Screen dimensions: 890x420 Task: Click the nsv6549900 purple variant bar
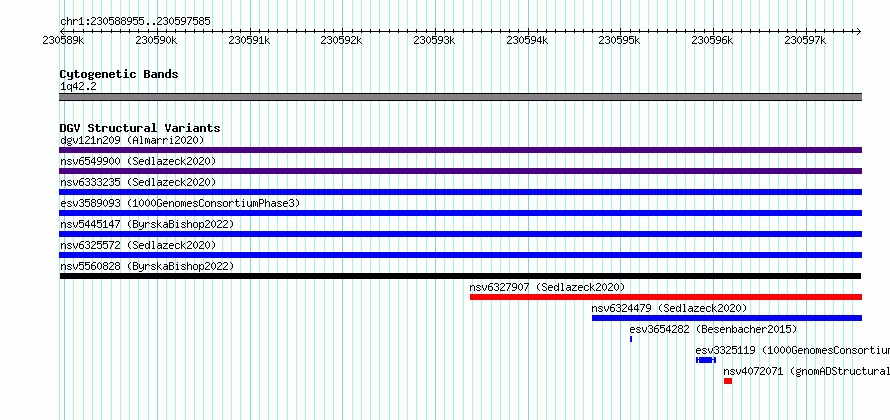point(460,171)
